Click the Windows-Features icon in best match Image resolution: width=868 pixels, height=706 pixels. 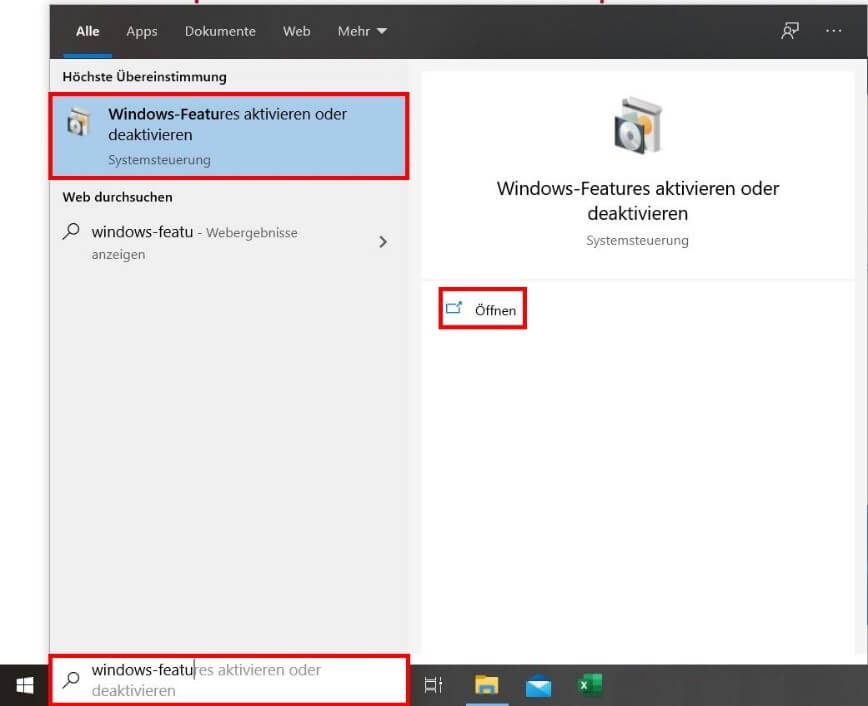[x=77, y=124]
